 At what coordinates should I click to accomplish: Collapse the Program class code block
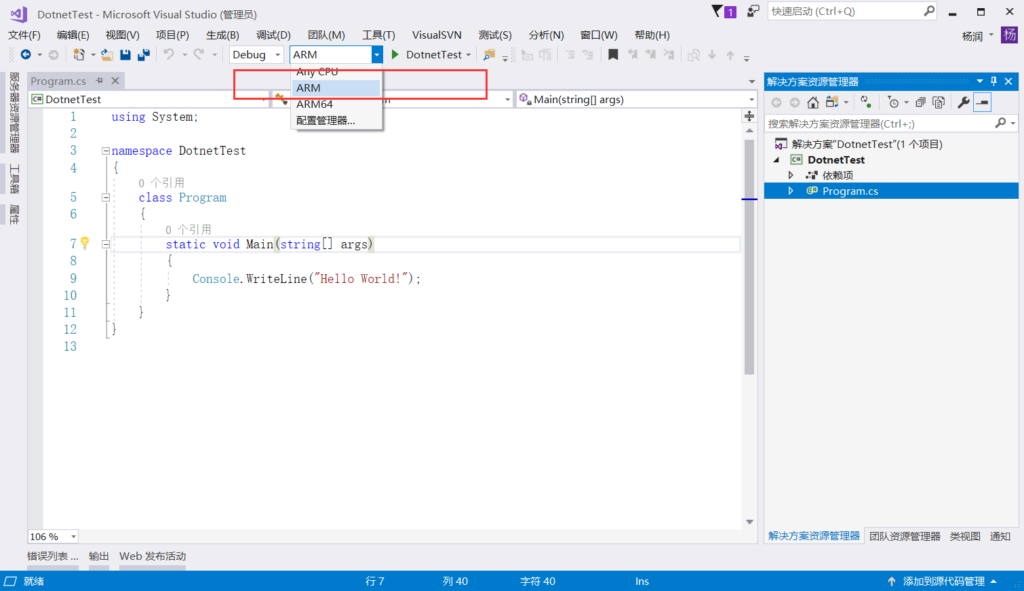pos(105,198)
